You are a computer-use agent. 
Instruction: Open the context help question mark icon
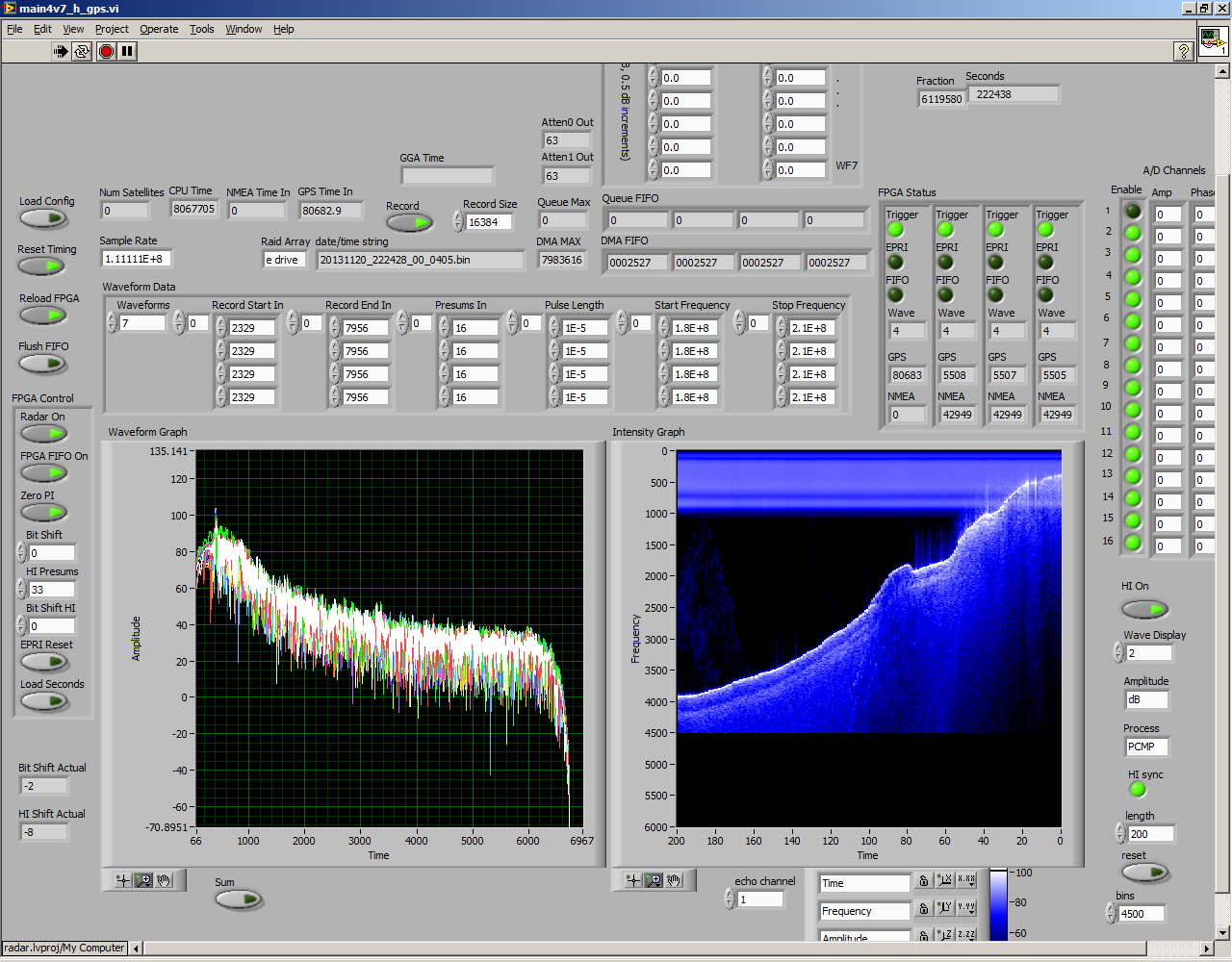pyautogui.click(x=1184, y=52)
